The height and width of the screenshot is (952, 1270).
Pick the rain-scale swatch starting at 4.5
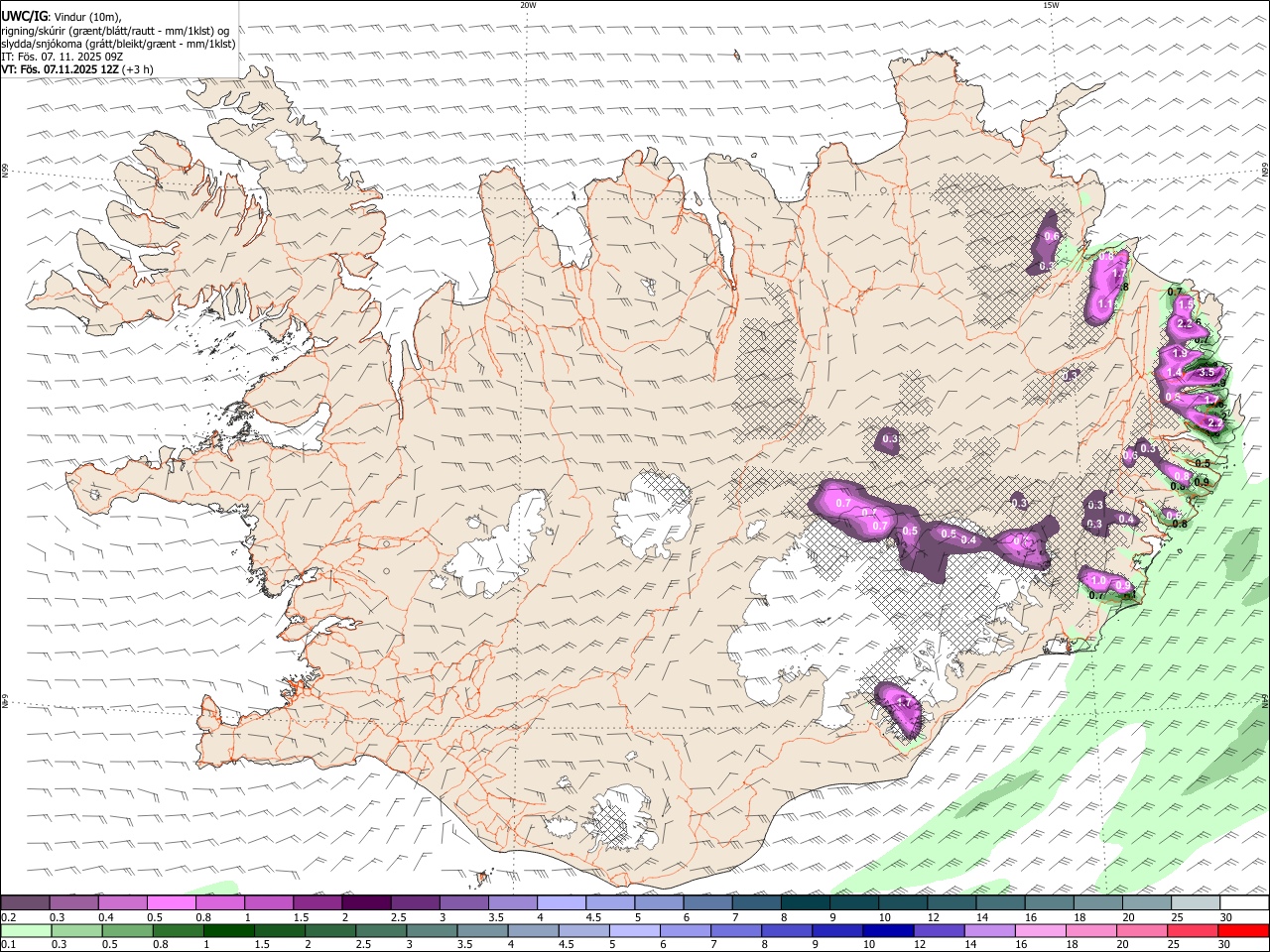coord(583,931)
